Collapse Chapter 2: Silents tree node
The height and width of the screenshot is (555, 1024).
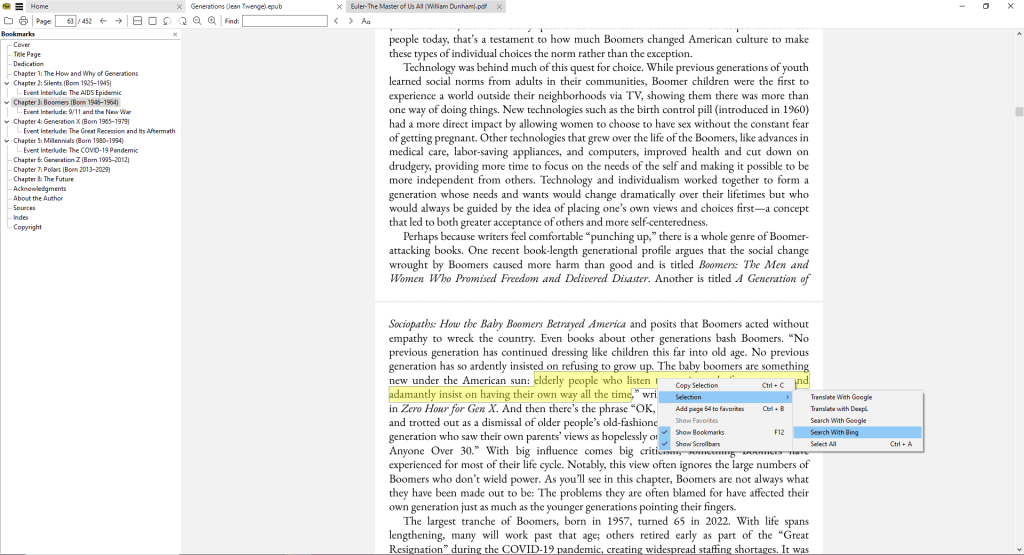coord(7,83)
